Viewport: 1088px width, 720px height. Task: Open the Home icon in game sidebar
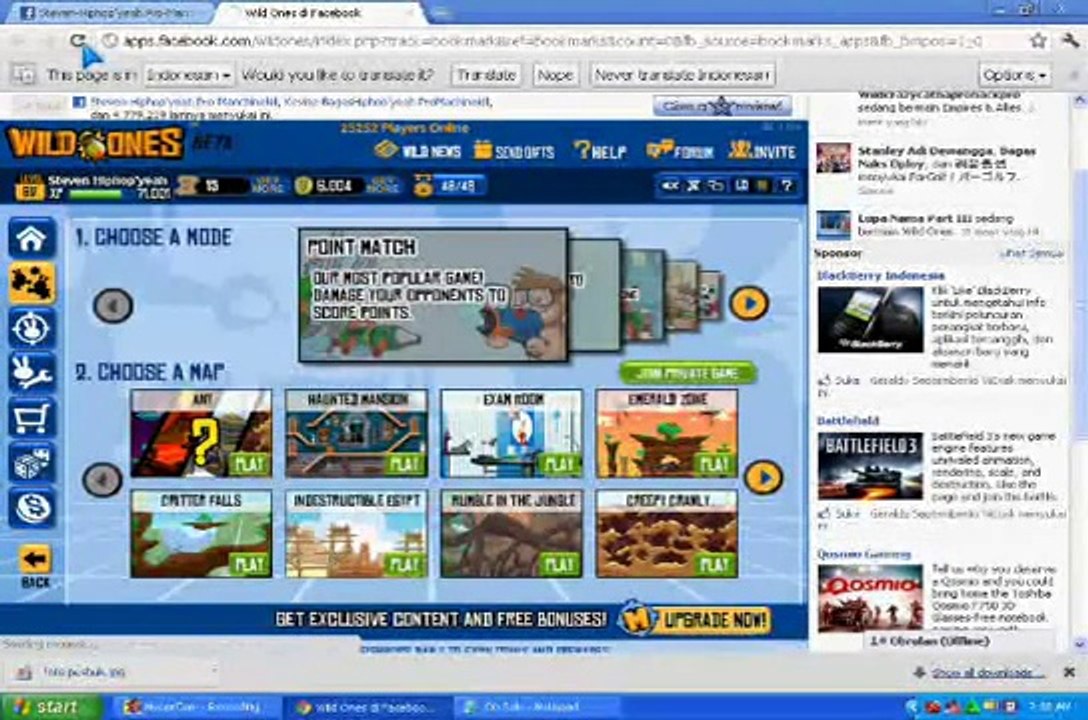pyautogui.click(x=32, y=239)
